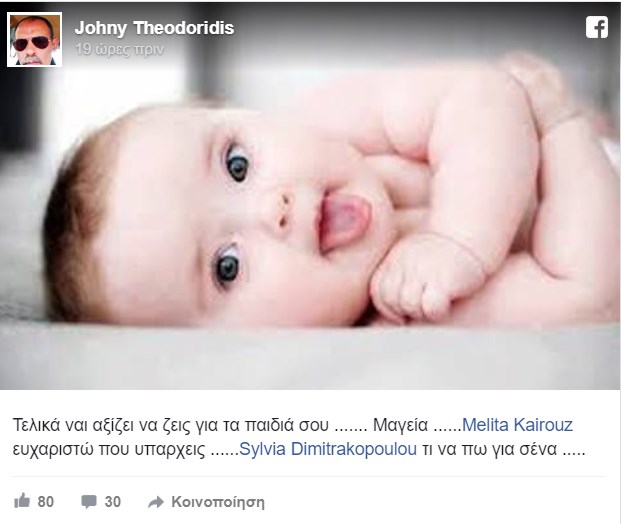Select the Κοινοποίηση share label
The width and height of the screenshot is (621, 524).
[x=218, y=502]
